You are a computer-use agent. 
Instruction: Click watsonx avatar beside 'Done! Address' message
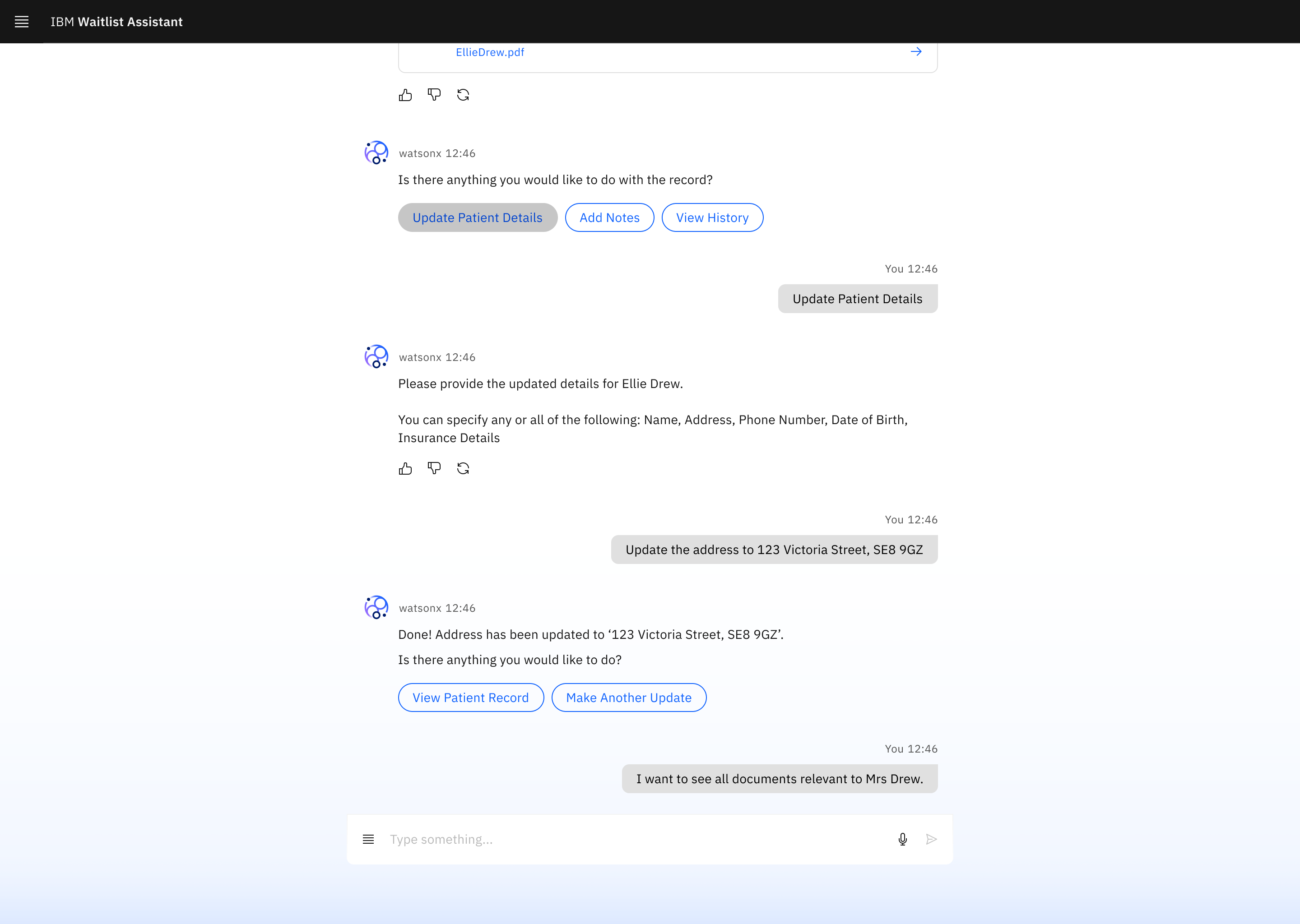point(376,608)
